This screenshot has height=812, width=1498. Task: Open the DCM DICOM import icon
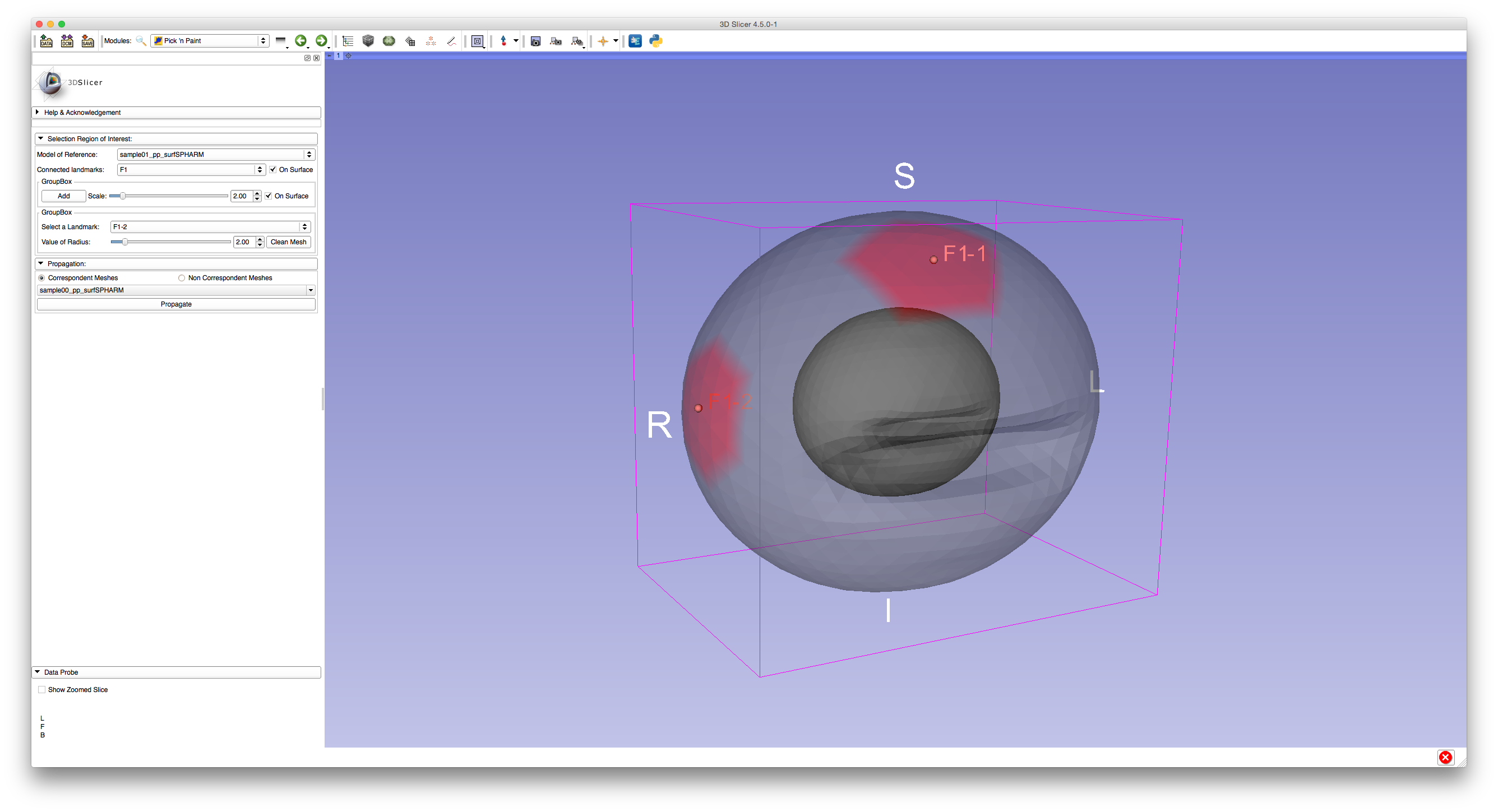coord(67,41)
